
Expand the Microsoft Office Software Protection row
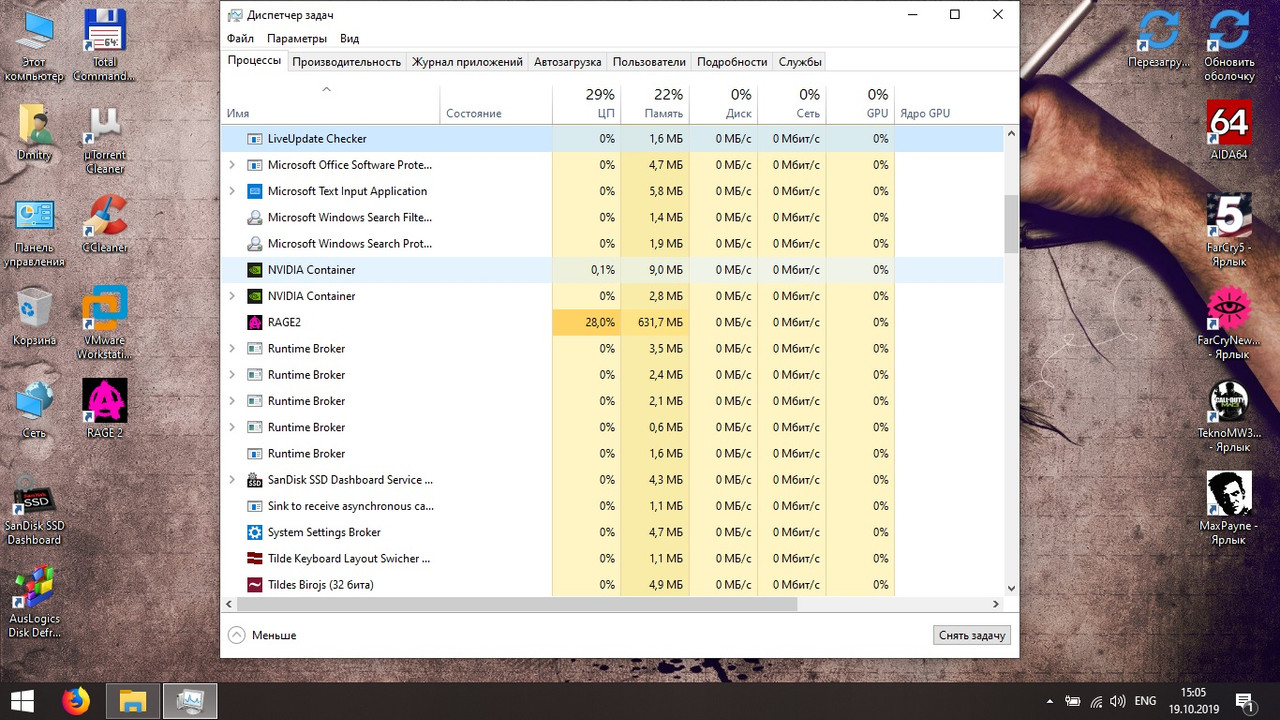(x=232, y=165)
